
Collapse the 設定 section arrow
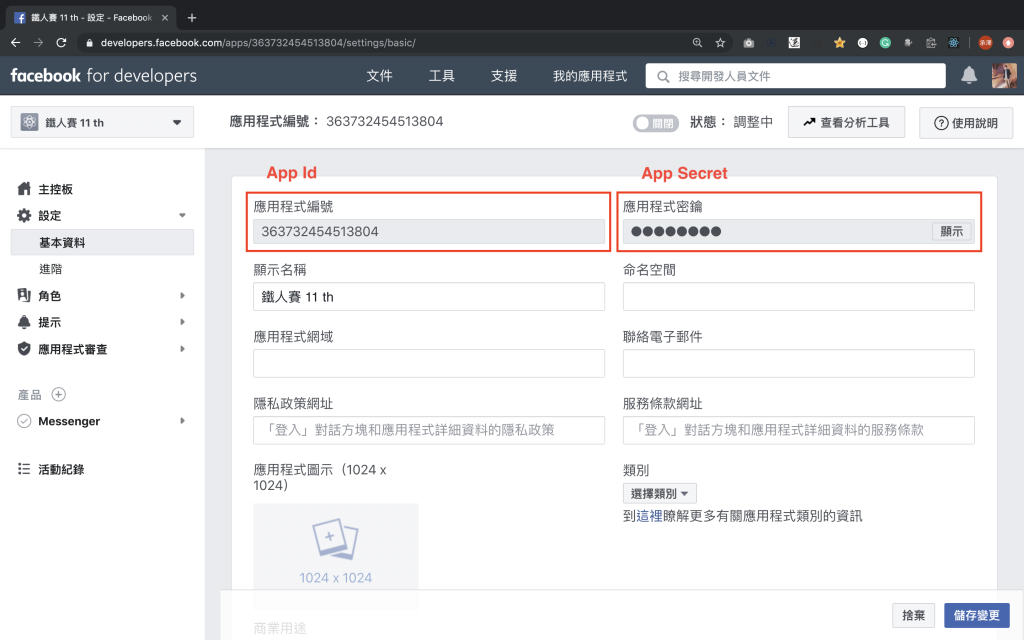click(182, 215)
